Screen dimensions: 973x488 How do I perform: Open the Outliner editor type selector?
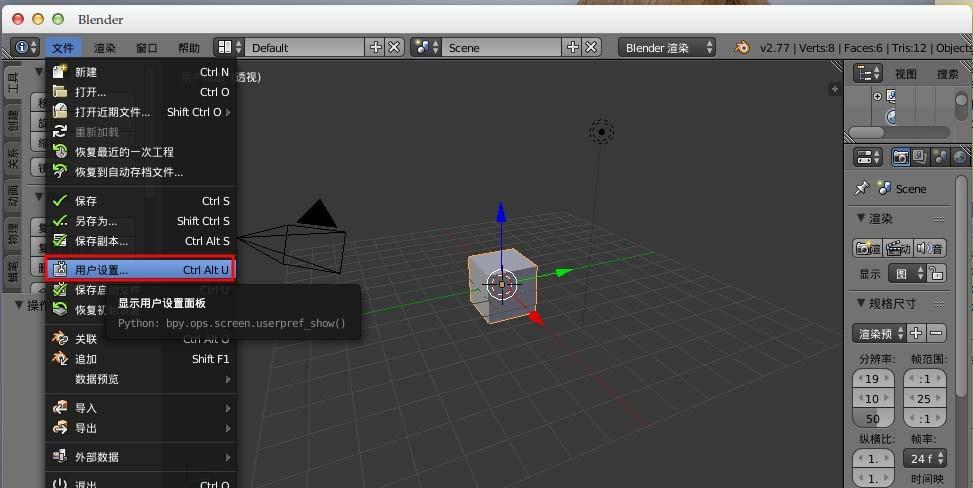[868, 73]
